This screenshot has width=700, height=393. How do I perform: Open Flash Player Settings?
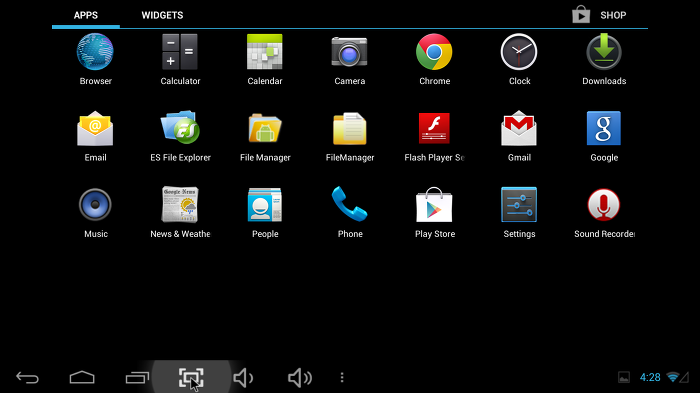pyautogui.click(x=434, y=129)
